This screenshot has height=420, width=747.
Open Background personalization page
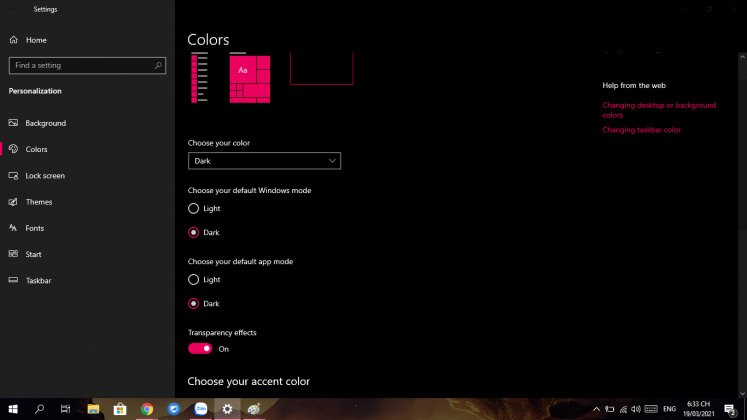45,123
